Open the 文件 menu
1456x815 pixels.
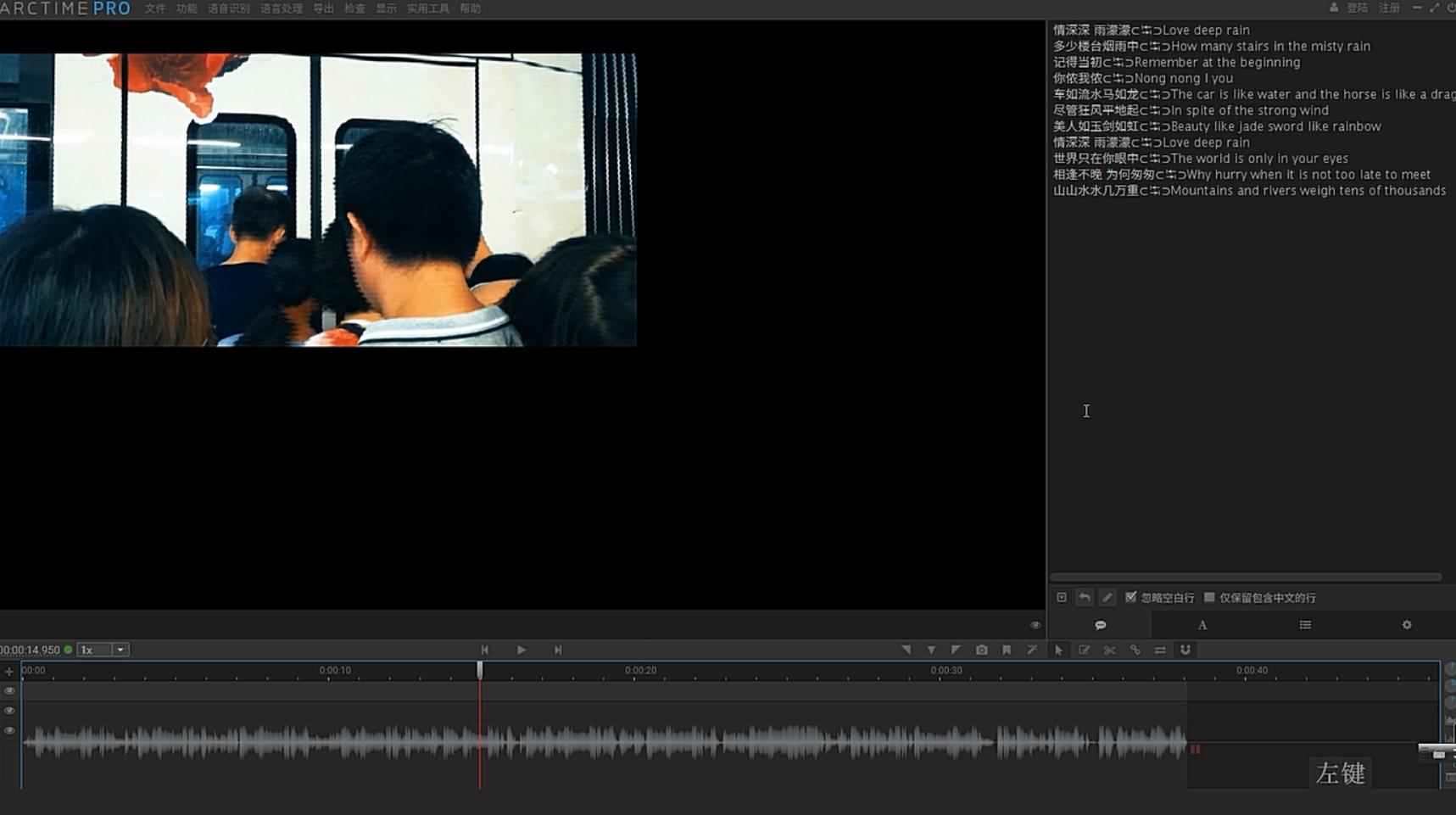point(155,8)
